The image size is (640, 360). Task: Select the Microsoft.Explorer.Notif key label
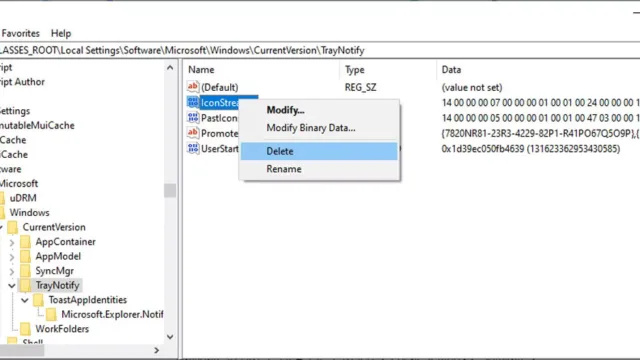(112, 315)
